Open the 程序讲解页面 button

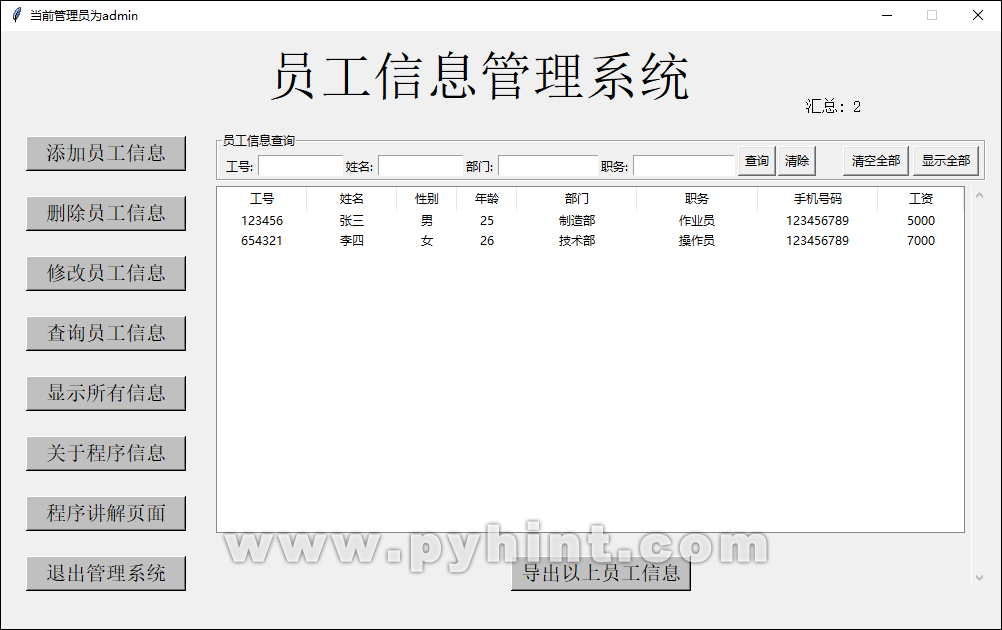pos(106,514)
